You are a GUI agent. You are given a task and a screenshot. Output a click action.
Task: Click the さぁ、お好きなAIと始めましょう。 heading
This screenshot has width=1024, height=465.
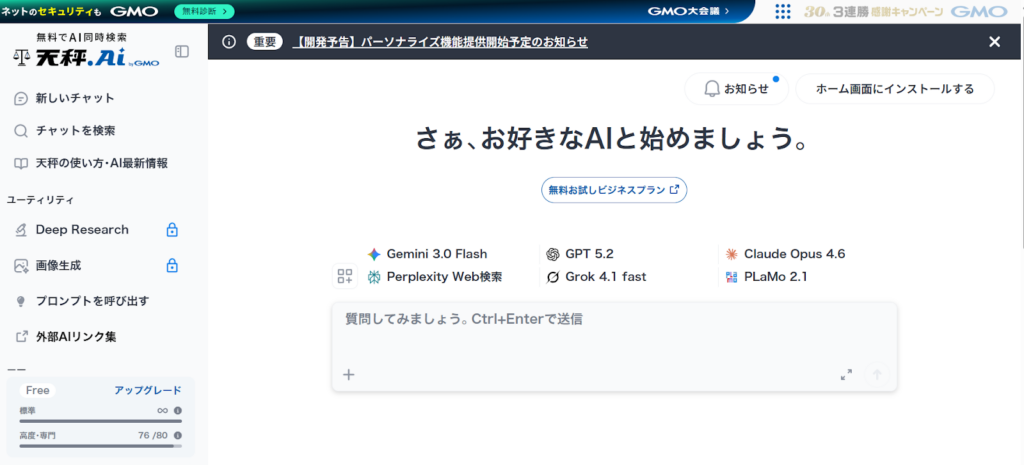614,140
